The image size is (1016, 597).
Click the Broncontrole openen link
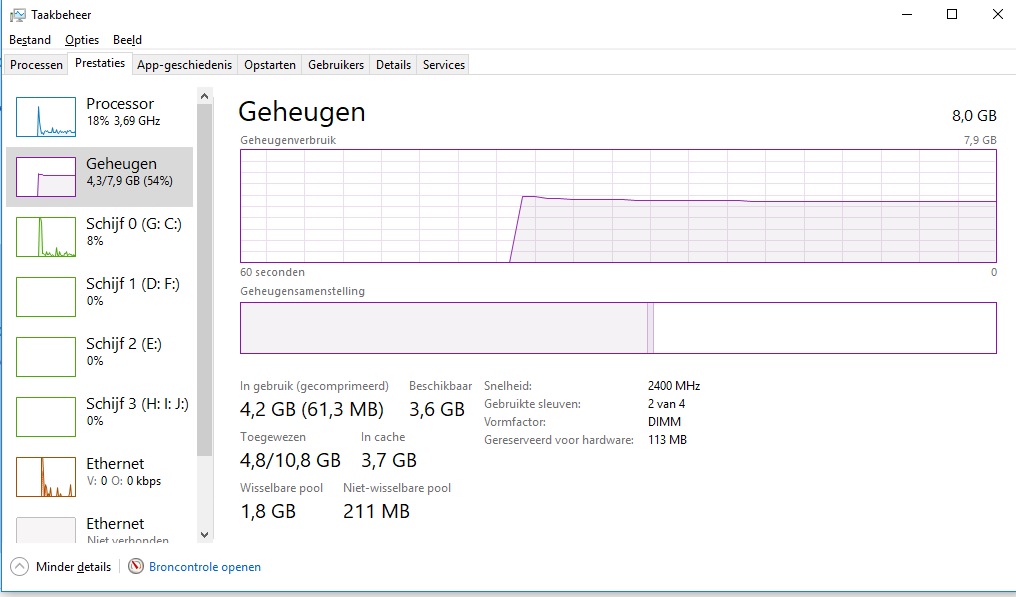(205, 567)
